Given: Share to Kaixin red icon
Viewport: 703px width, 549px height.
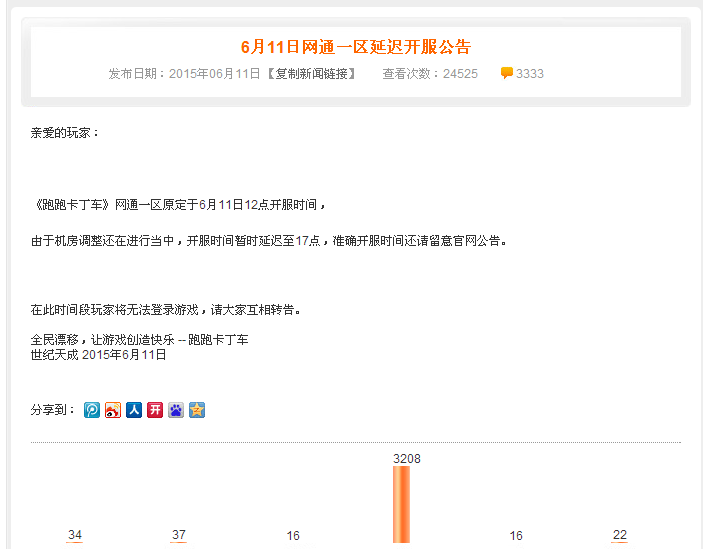Looking at the screenshot, I should coord(155,410).
